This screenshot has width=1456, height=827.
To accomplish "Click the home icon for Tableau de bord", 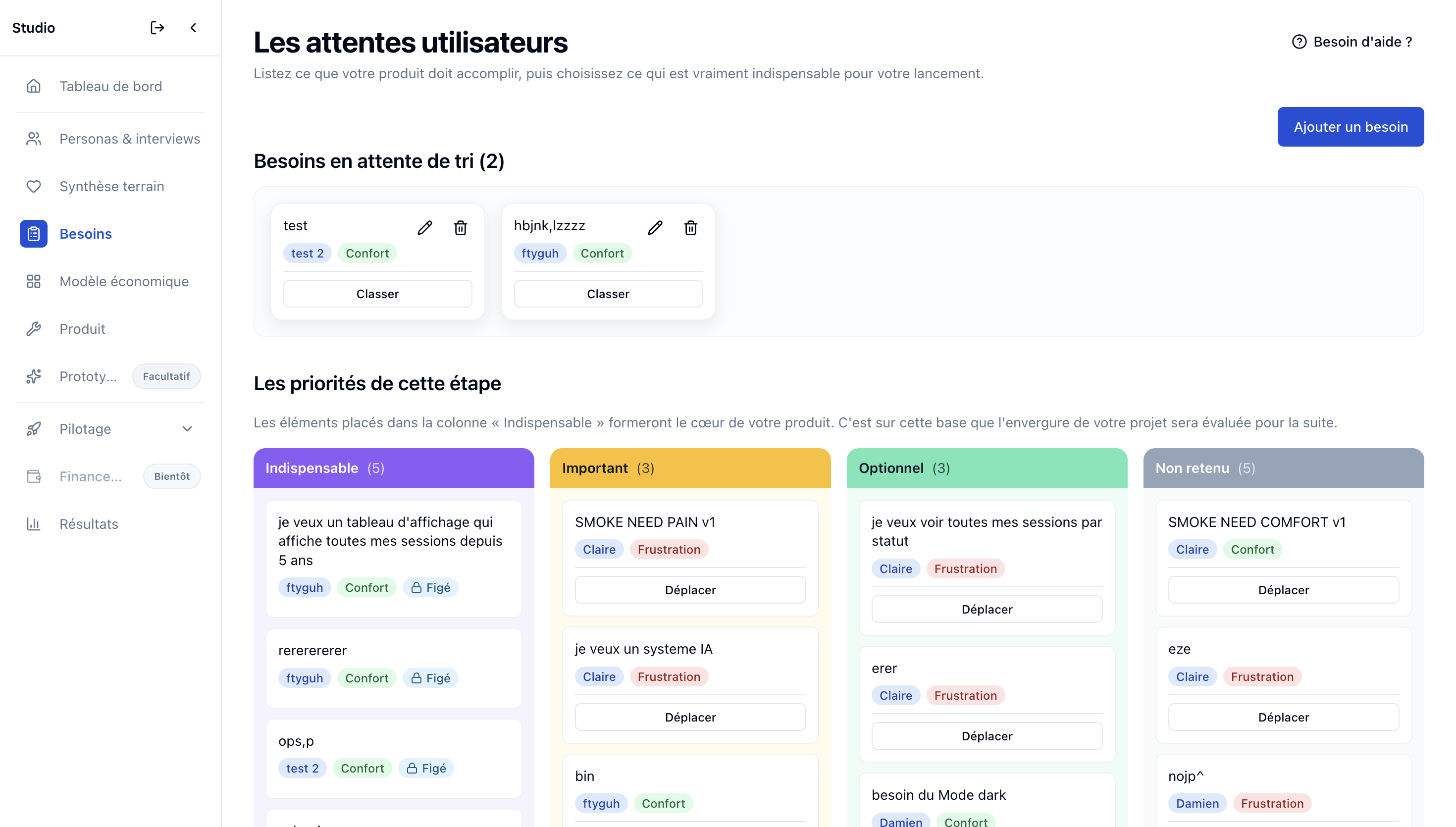I will (x=34, y=86).
